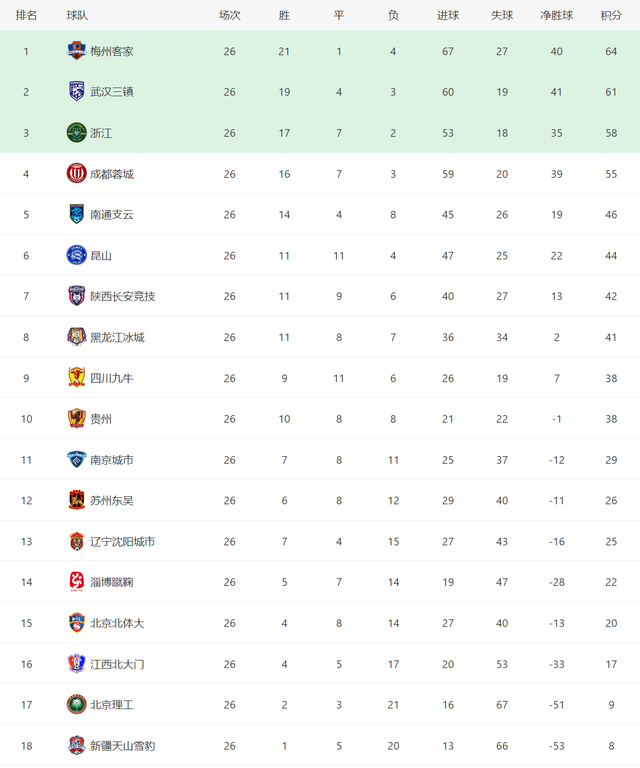Open the 昆山 blue round logo

click(x=76, y=255)
